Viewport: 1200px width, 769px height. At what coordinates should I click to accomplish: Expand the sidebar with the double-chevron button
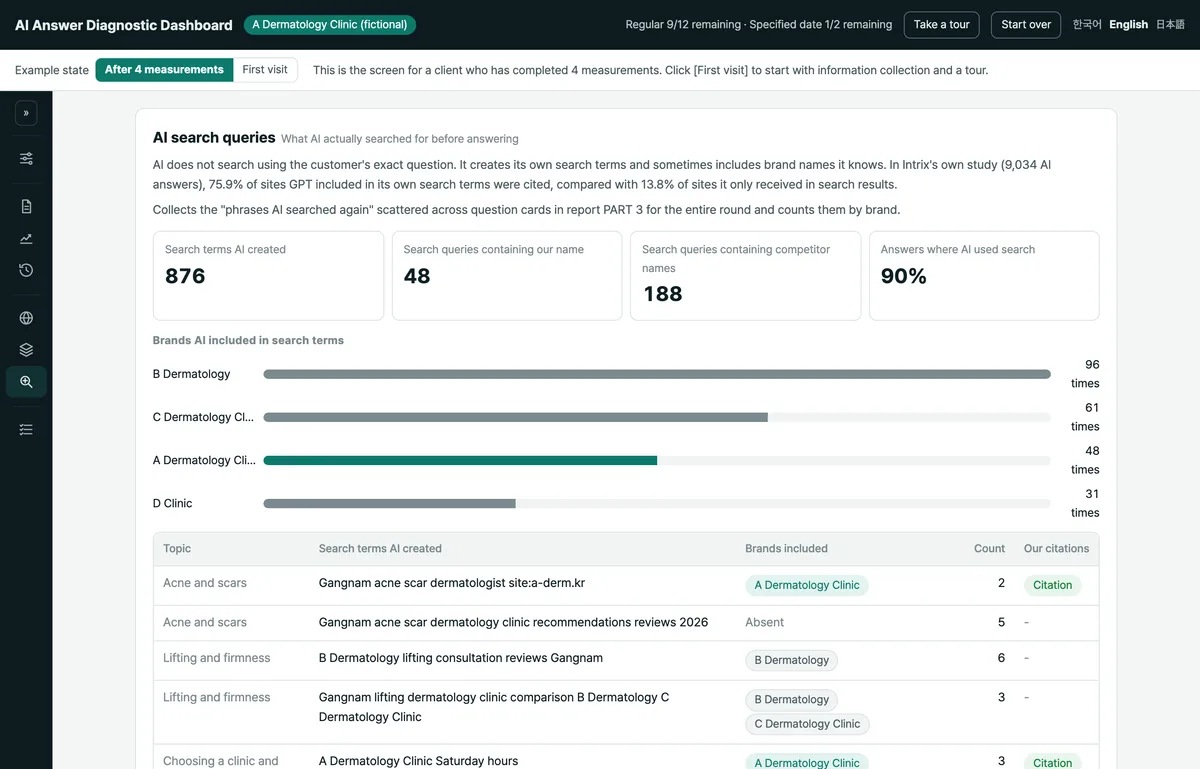pyautogui.click(x=26, y=113)
